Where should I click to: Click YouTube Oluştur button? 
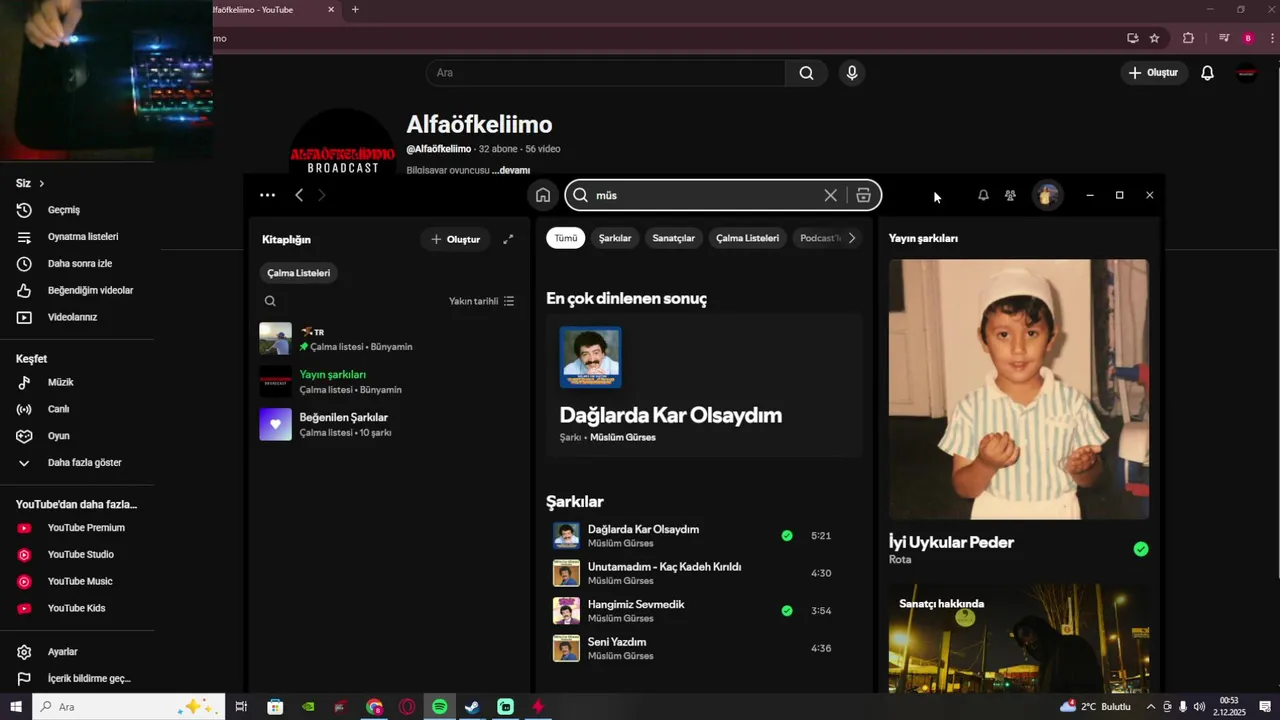[x=1153, y=73]
